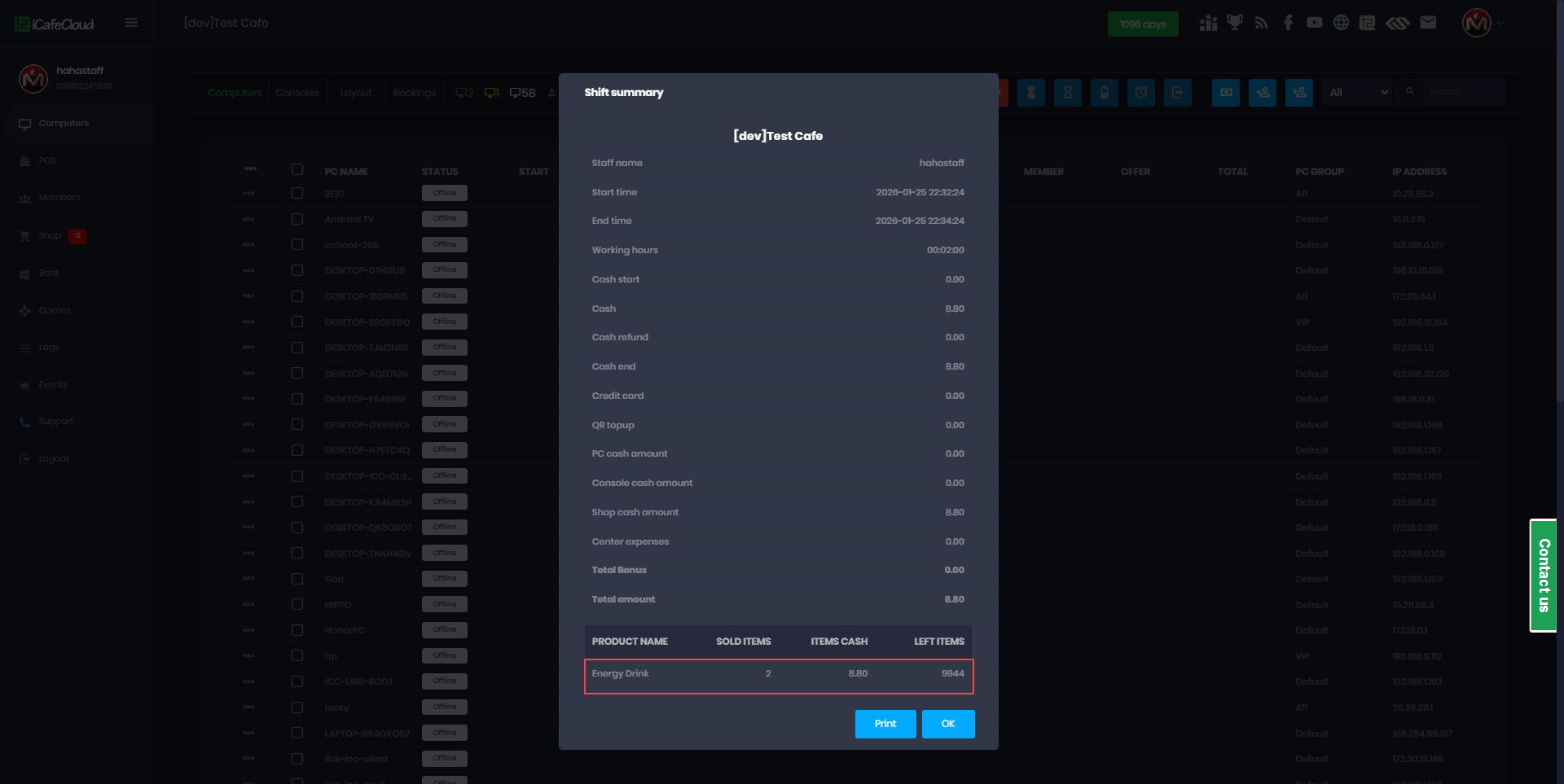Screen dimensions: 1564x784
Task: Open the YouTube icon link
Action: click(1314, 23)
